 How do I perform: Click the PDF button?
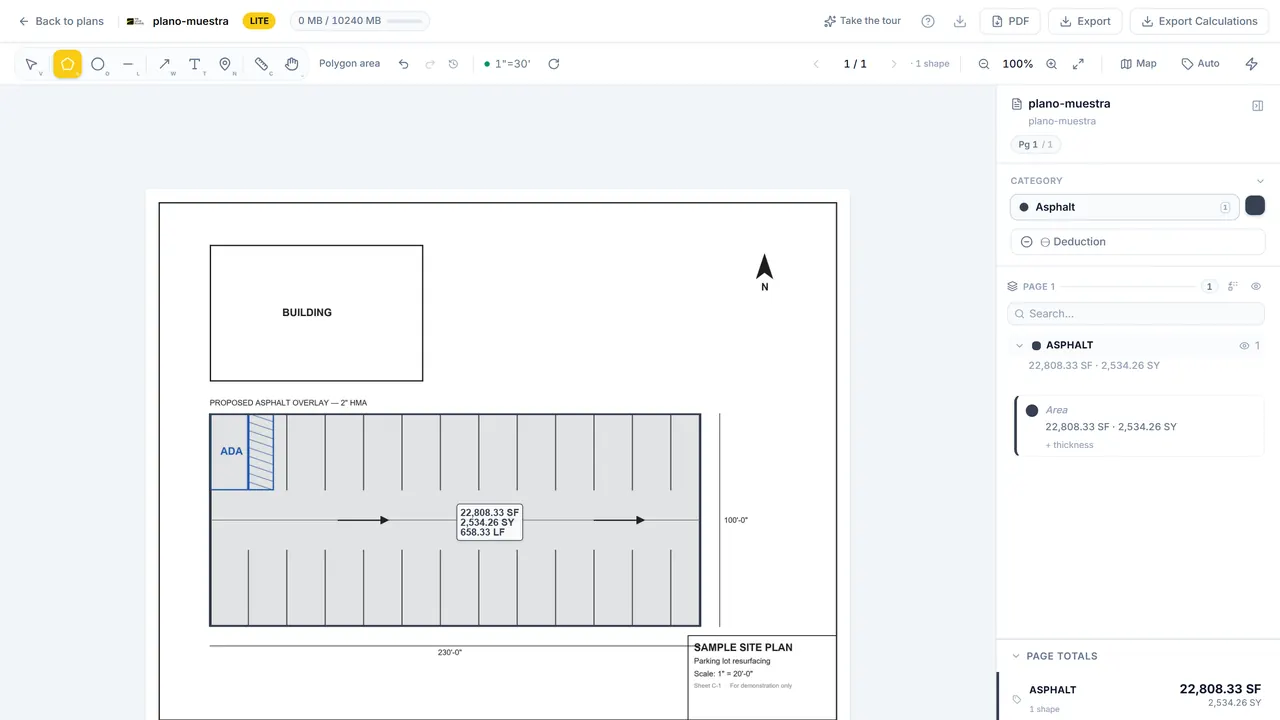1010,21
